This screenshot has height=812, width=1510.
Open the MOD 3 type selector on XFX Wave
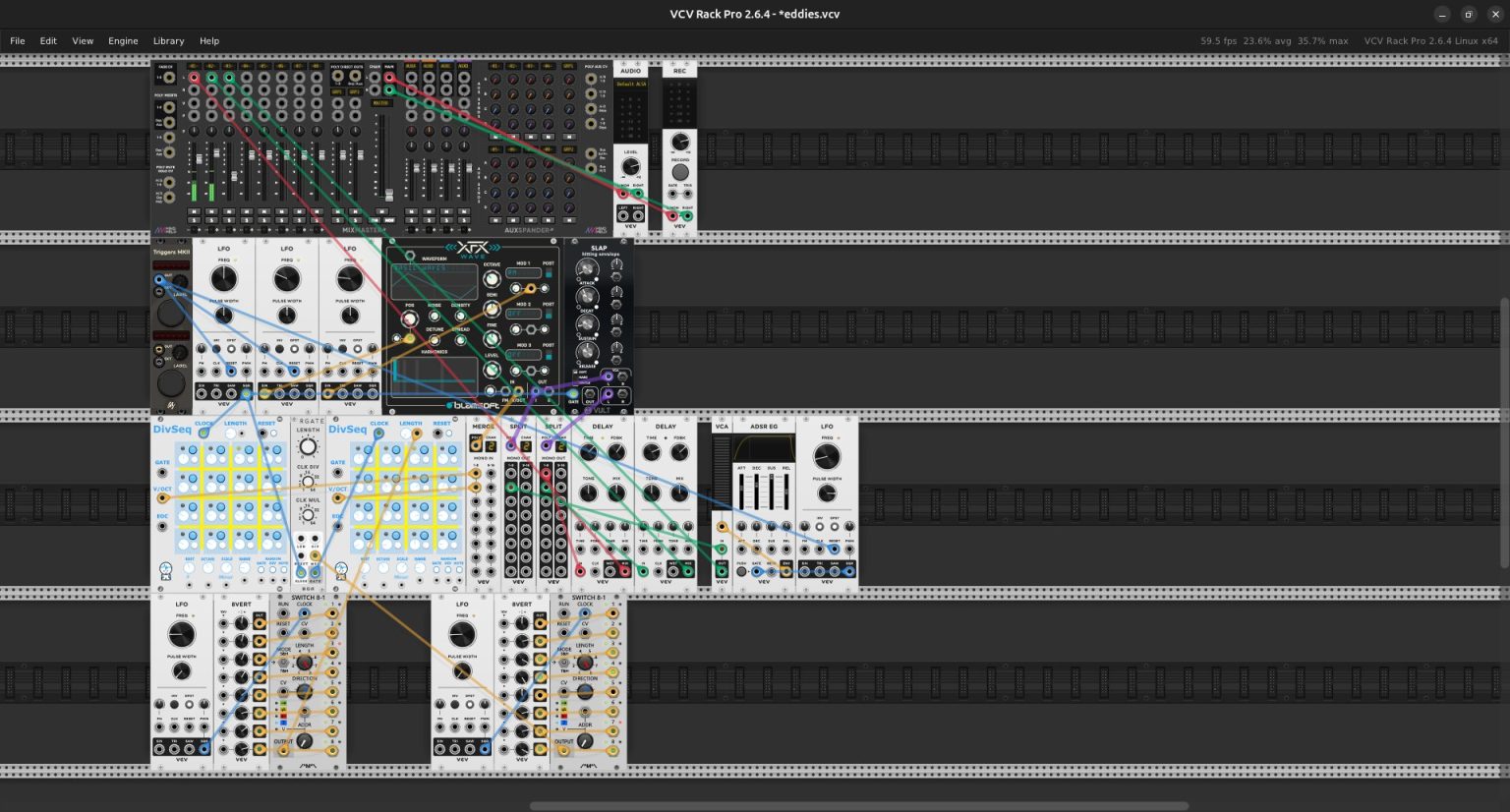(522, 356)
